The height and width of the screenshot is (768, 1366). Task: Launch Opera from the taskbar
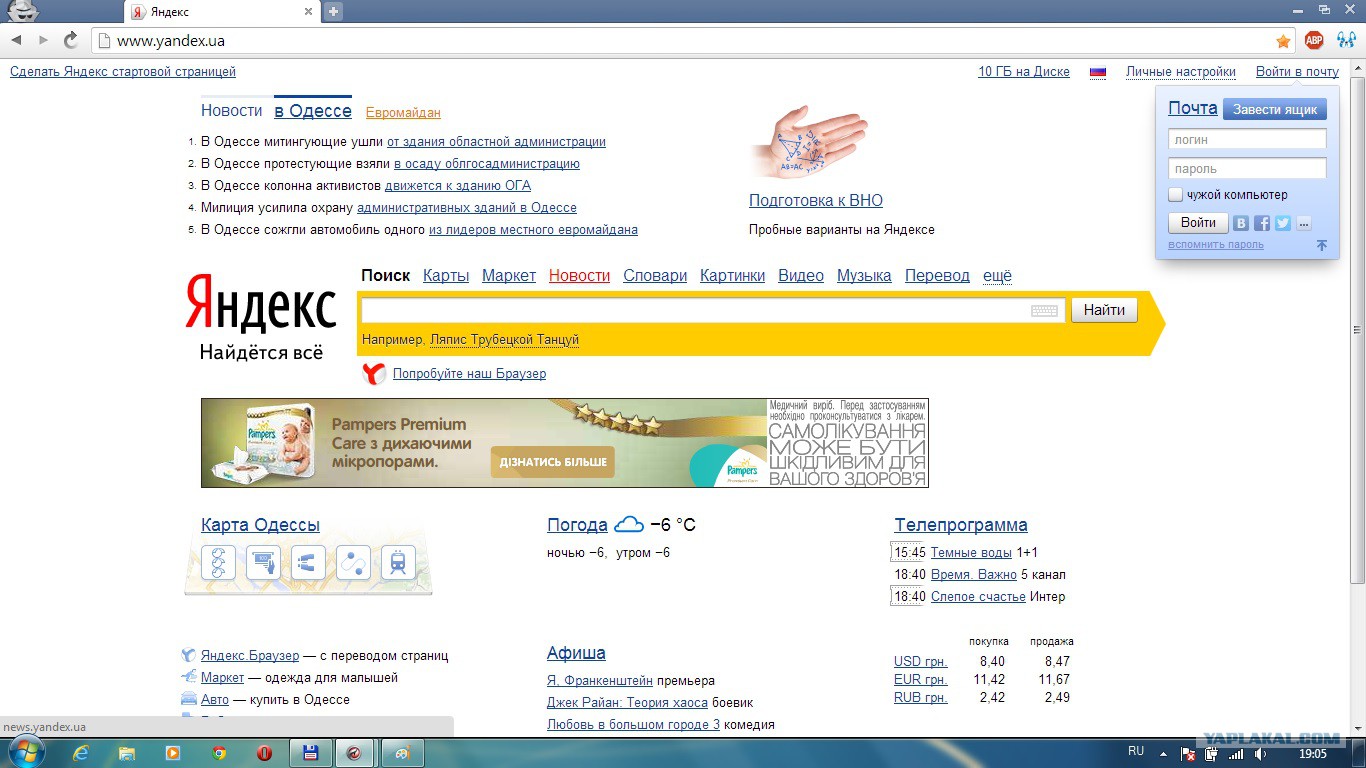tap(264, 753)
